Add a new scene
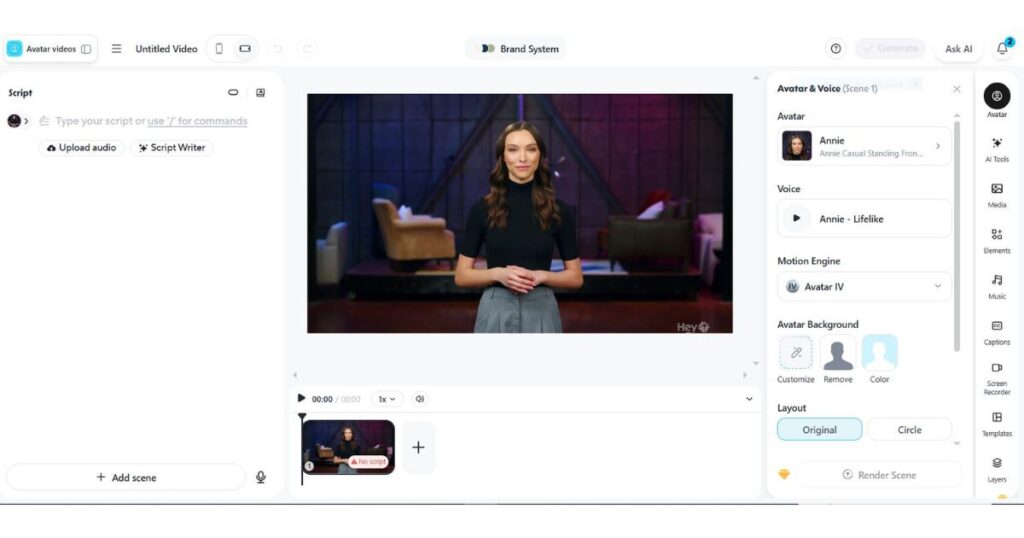Image resolution: width=1024 pixels, height=538 pixels. pyautogui.click(x=126, y=478)
